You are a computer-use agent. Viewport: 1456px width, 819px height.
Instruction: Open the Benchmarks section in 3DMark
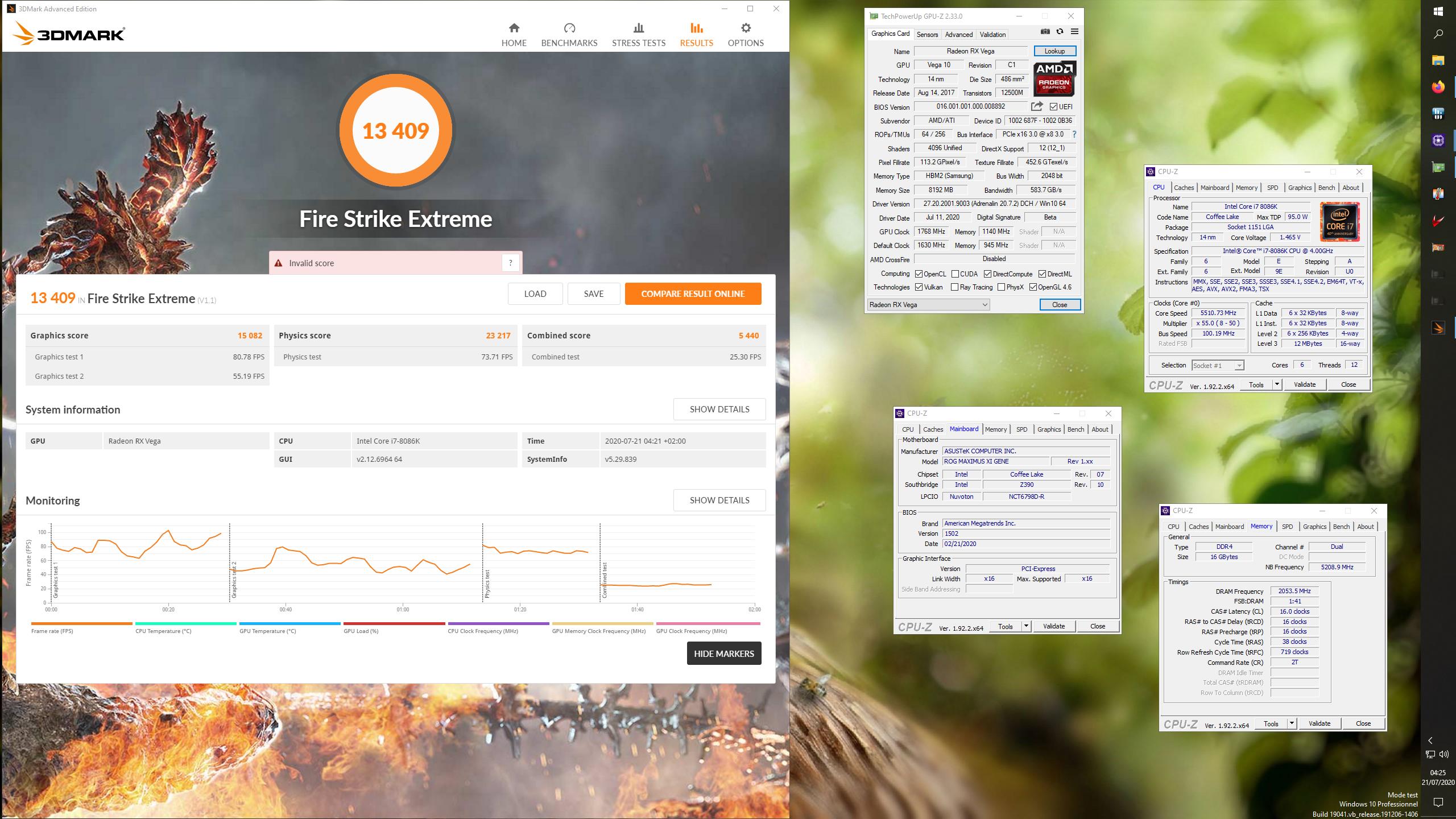pyautogui.click(x=569, y=35)
